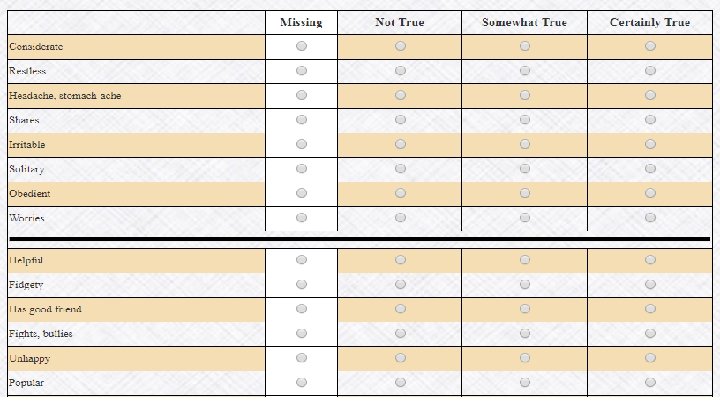The image size is (720, 405).
Task: Select Missing for Considerate row
Action: [301, 46]
